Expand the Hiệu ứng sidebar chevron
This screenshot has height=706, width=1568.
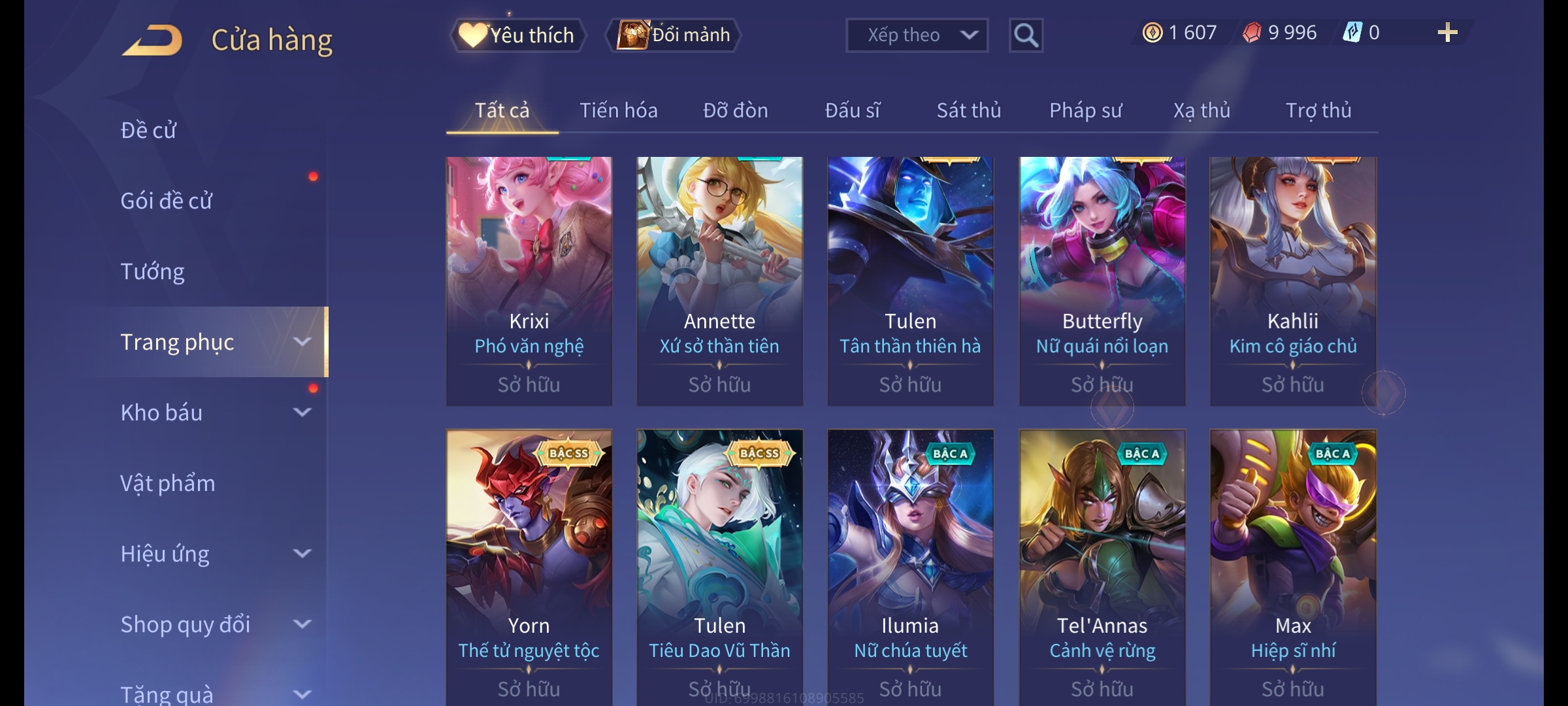302,554
